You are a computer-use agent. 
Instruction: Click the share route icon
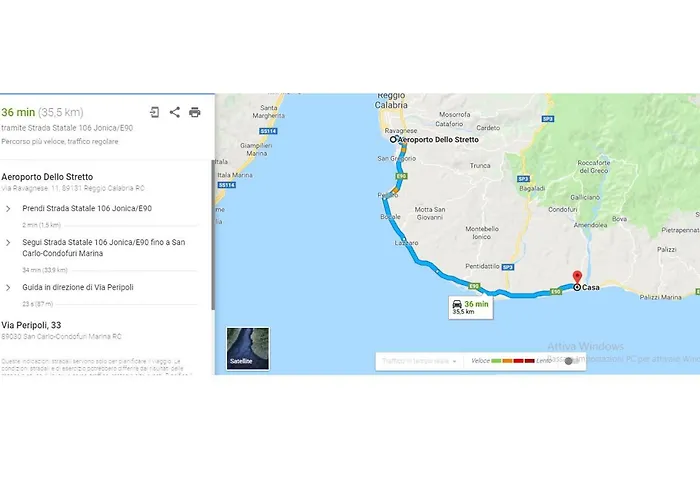pyautogui.click(x=175, y=112)
